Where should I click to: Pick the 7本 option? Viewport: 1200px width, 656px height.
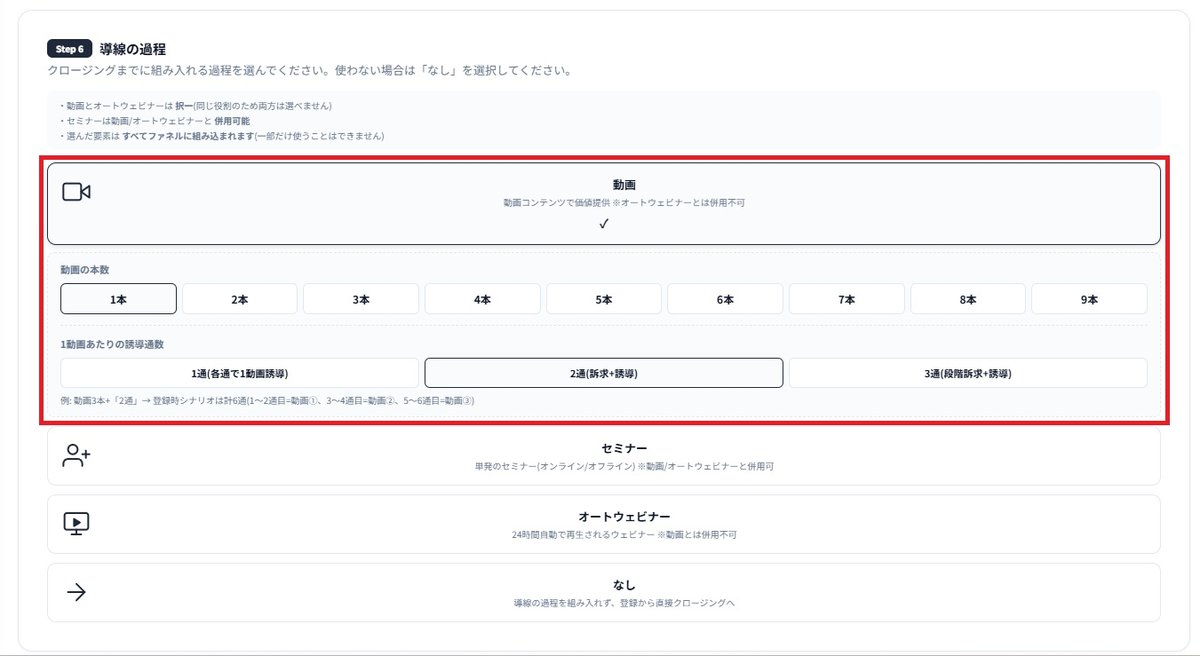click(847, 299)
